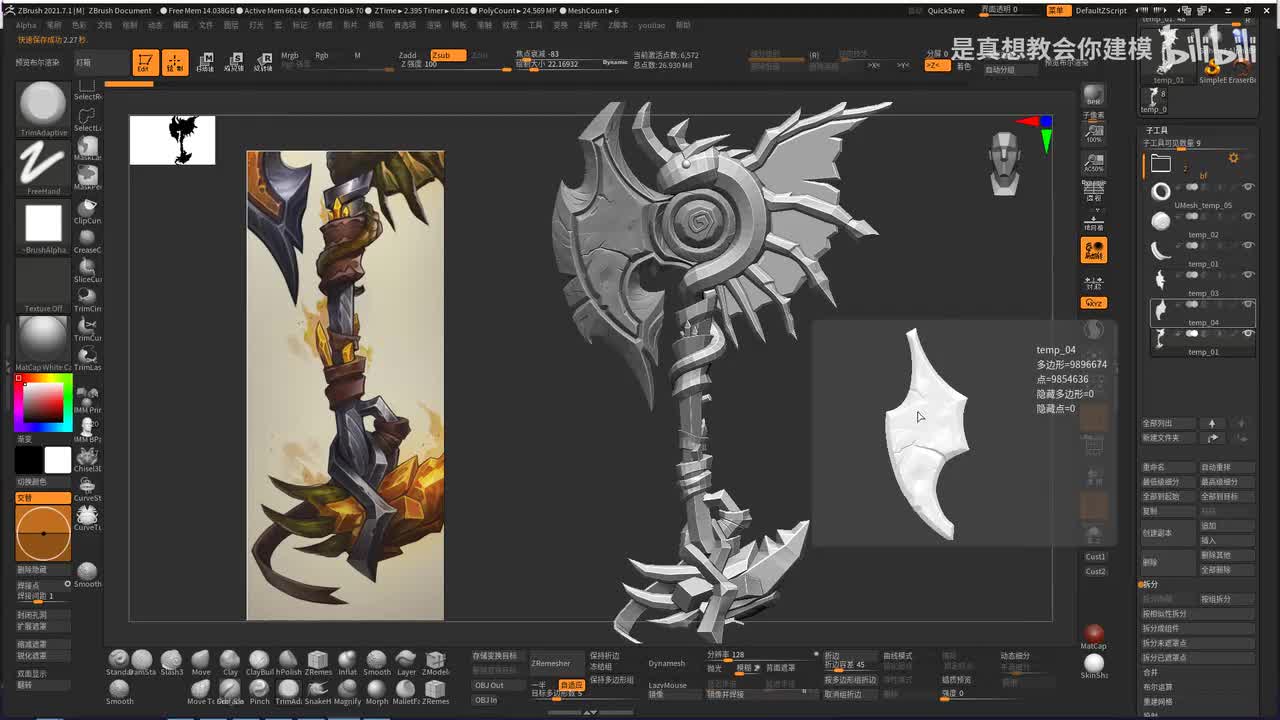Pick the ZModeler brush

click(x=435, y=662)
